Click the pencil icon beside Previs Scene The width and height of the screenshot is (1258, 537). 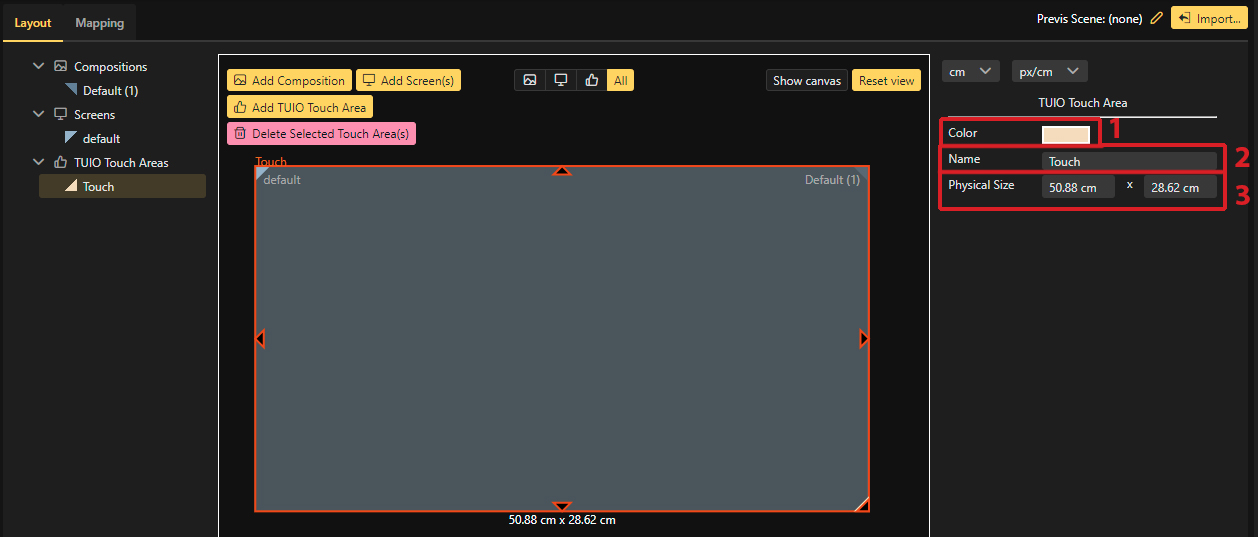click(1157, 18)
